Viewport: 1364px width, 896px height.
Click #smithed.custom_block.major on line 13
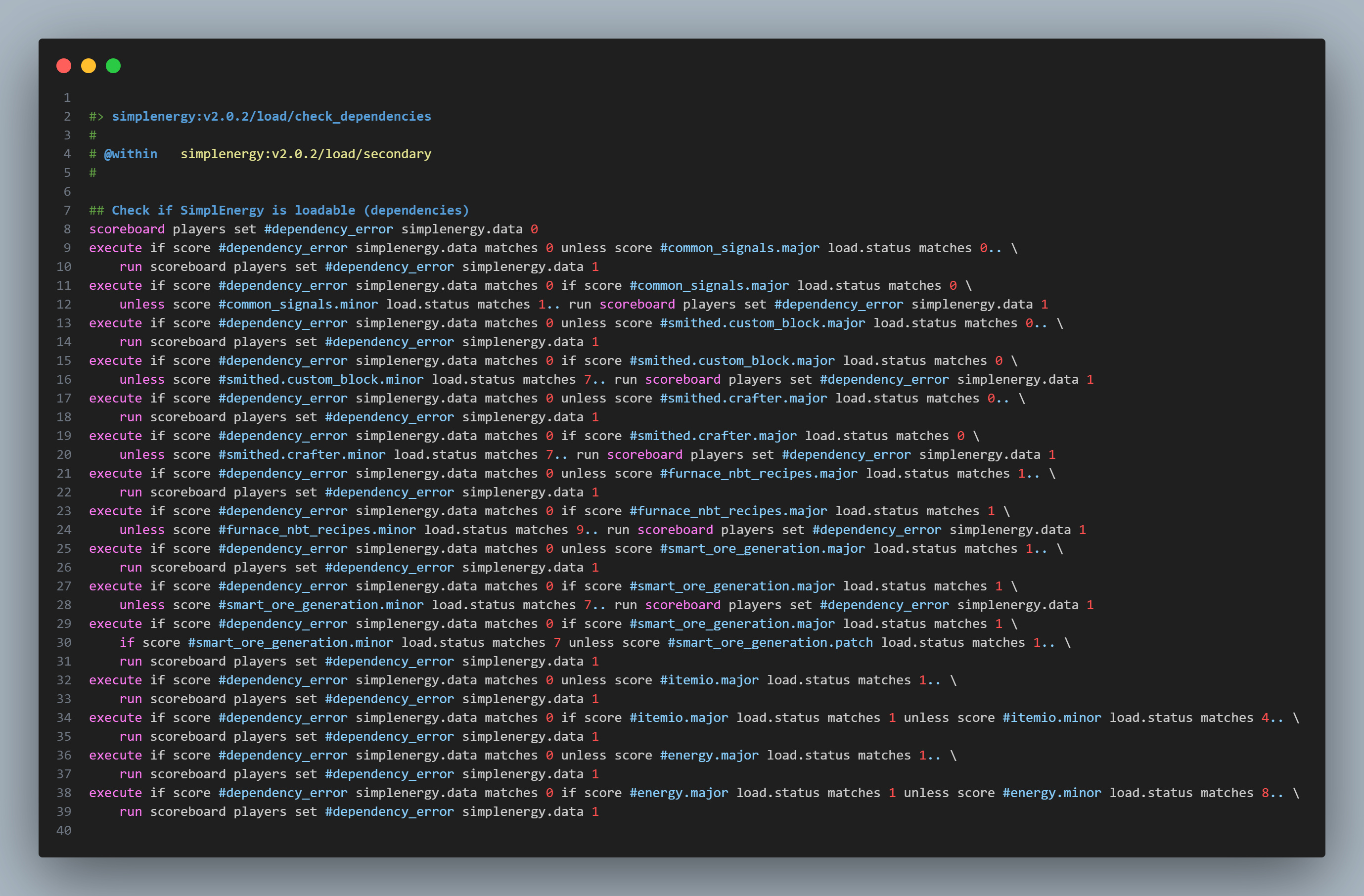point(762,323)
